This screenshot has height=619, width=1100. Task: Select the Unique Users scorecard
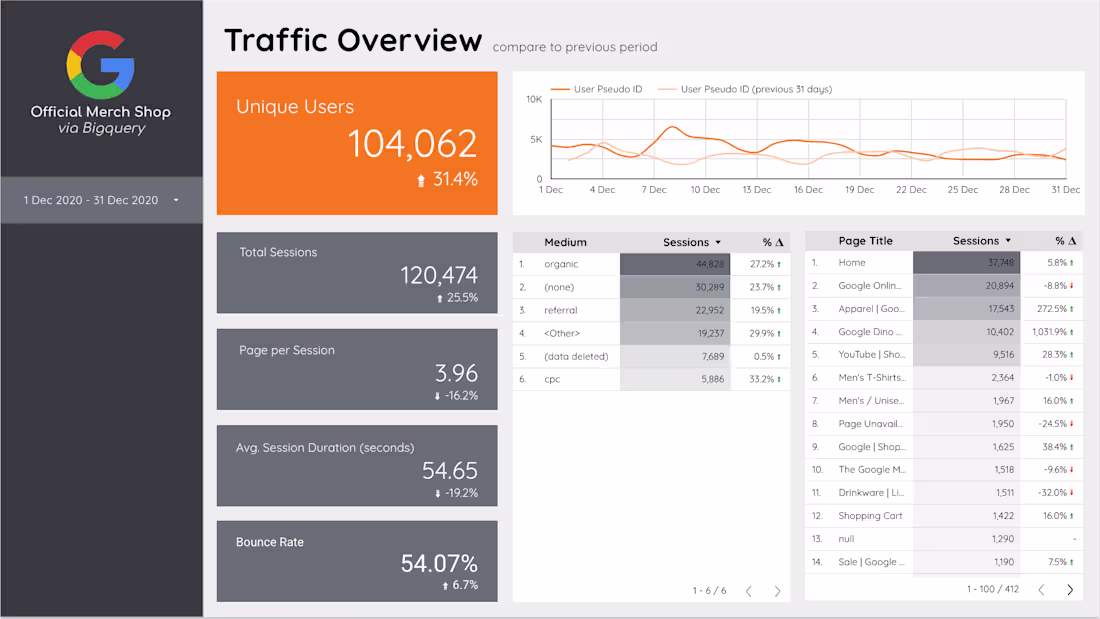point(357,142)
